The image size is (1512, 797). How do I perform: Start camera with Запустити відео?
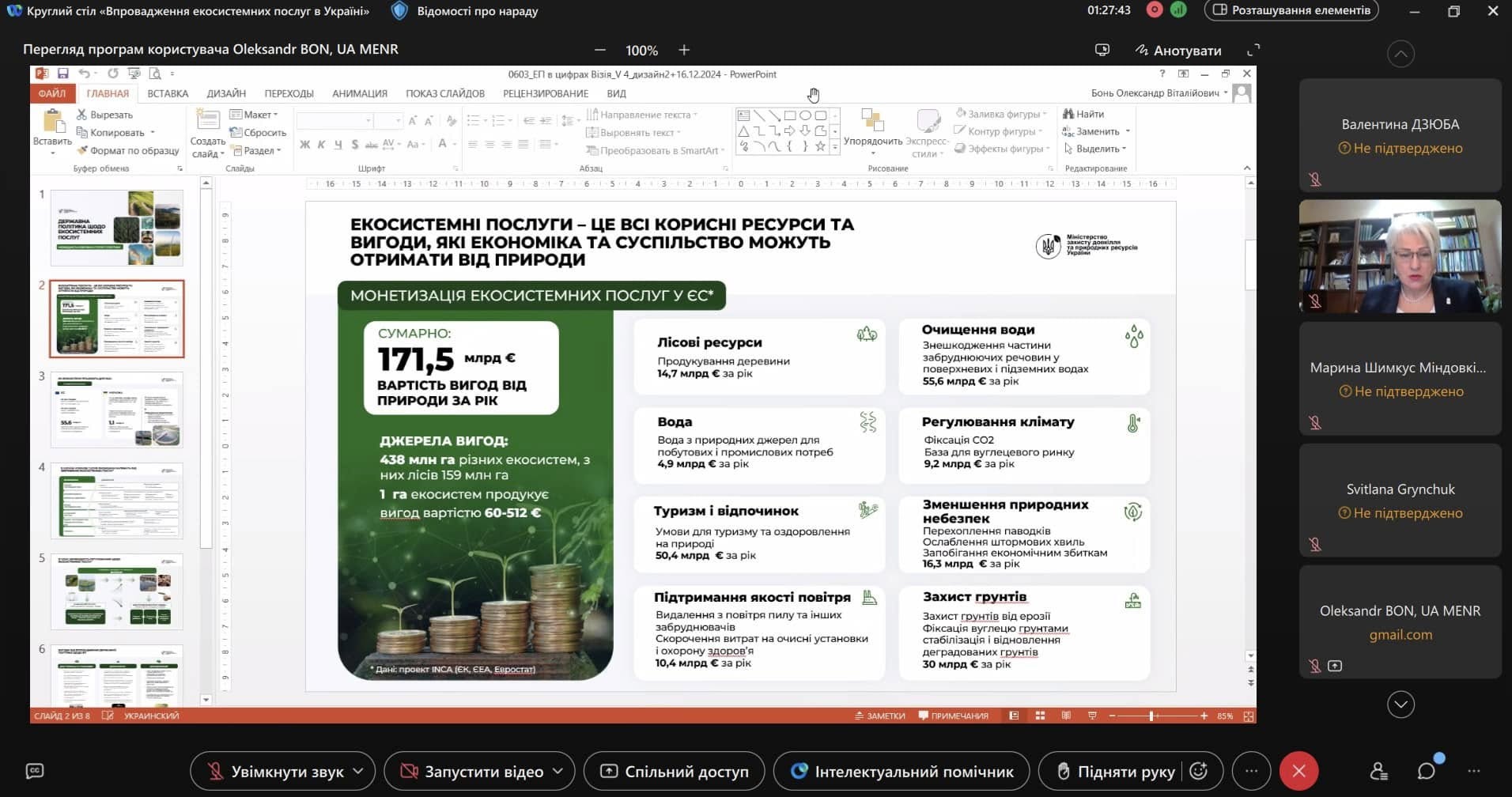(x=471, y=771)
